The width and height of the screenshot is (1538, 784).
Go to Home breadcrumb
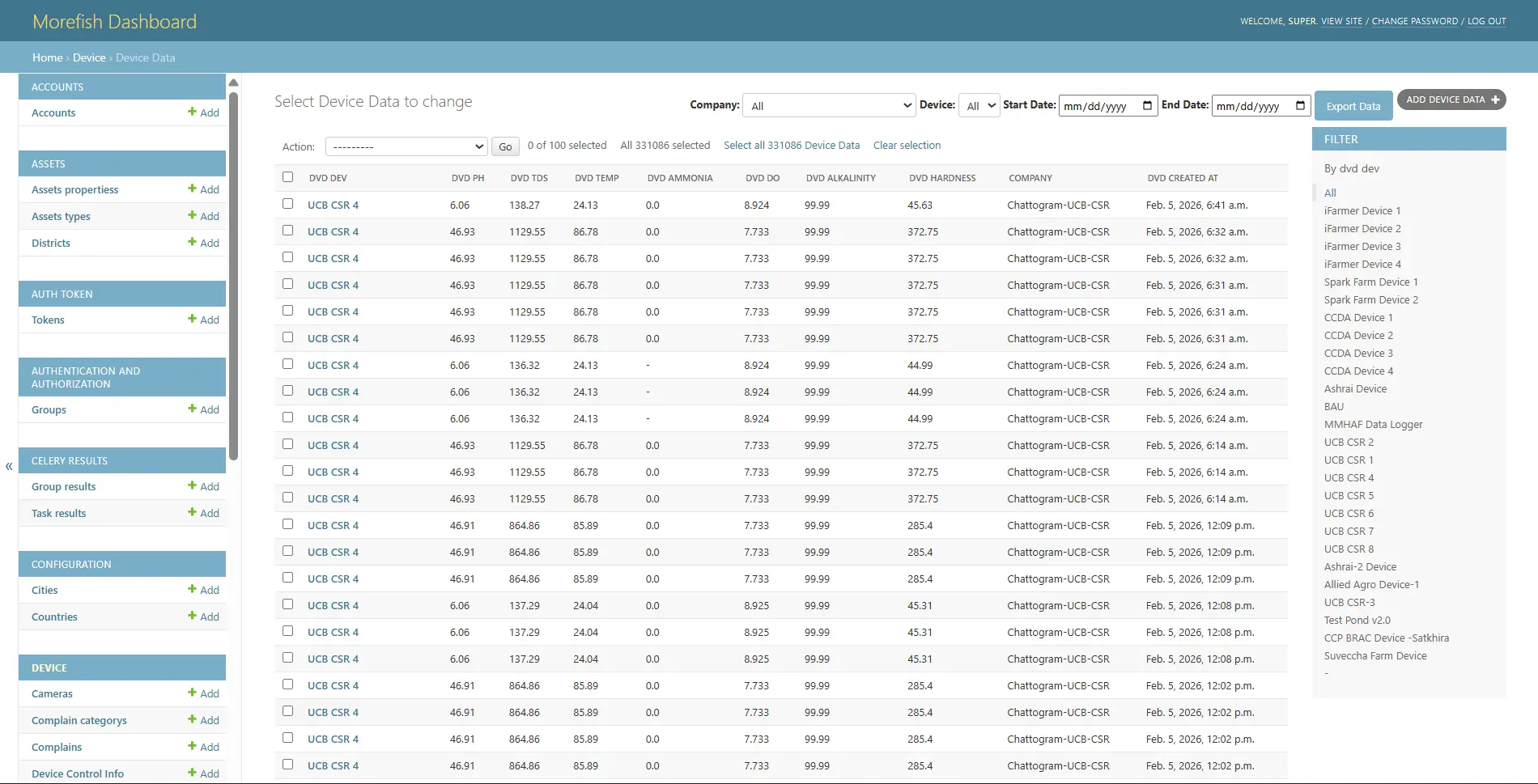click(47, 57)
